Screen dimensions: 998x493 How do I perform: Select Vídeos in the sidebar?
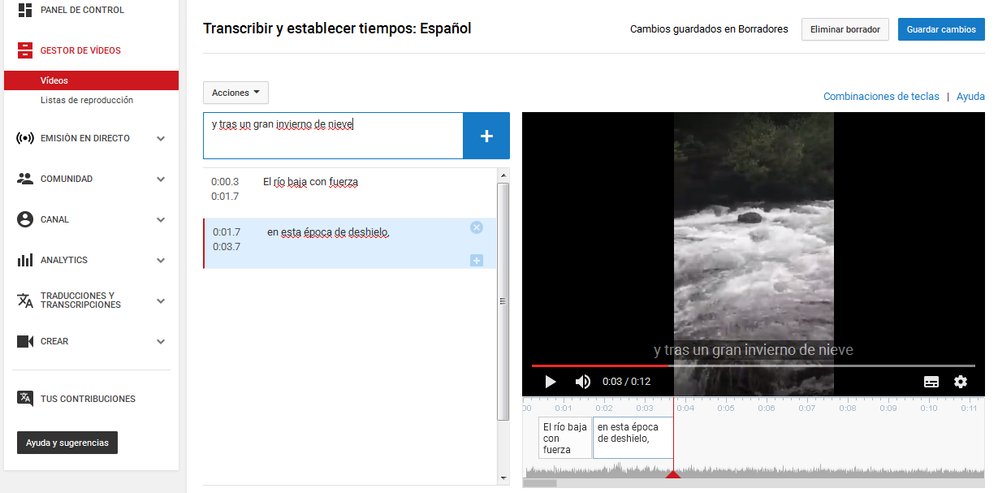coord(91,81)
